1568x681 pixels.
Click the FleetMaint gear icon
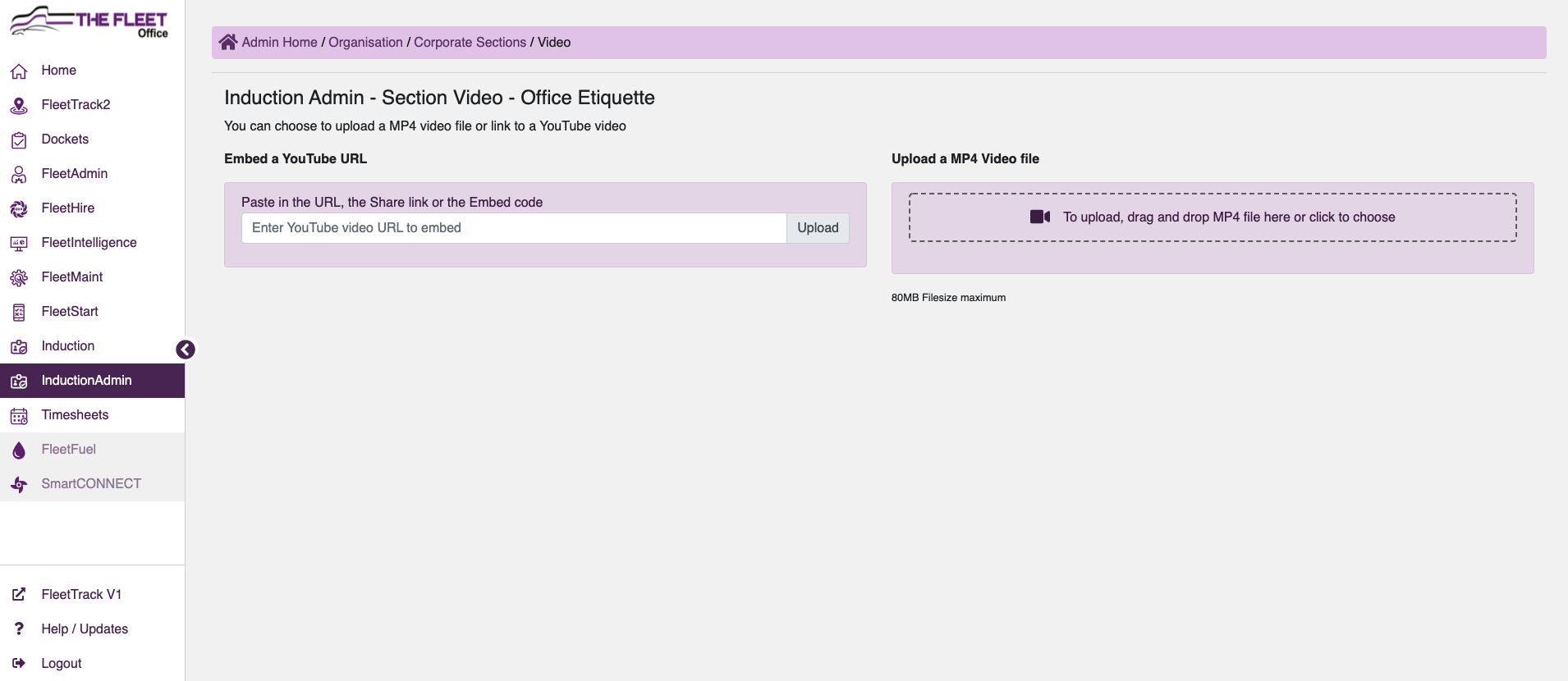tap(19, 278)
